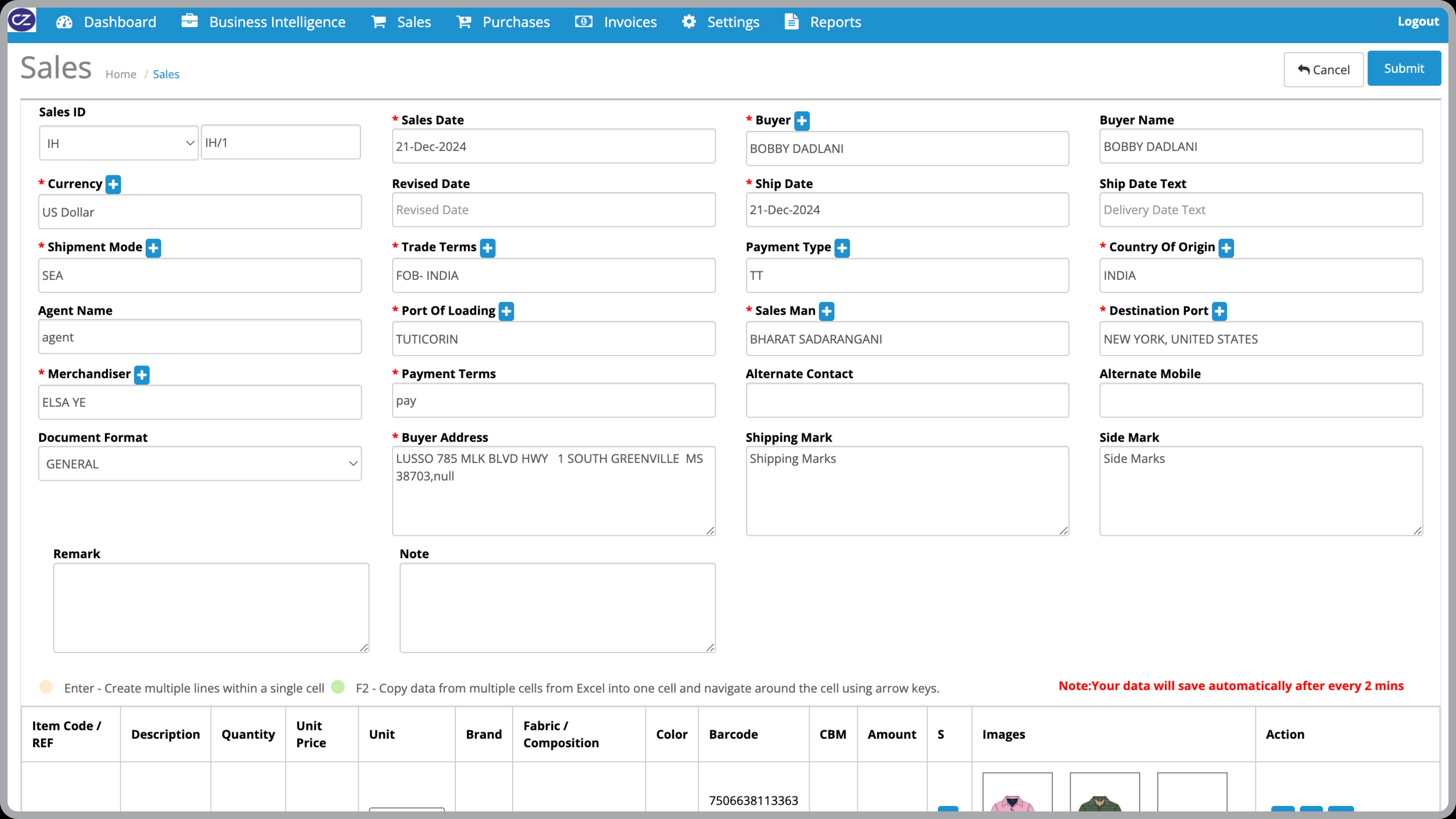Viewport: 1456px width, 819px height.
Task: Go to Home breadcrumb link
Action: 120,74
